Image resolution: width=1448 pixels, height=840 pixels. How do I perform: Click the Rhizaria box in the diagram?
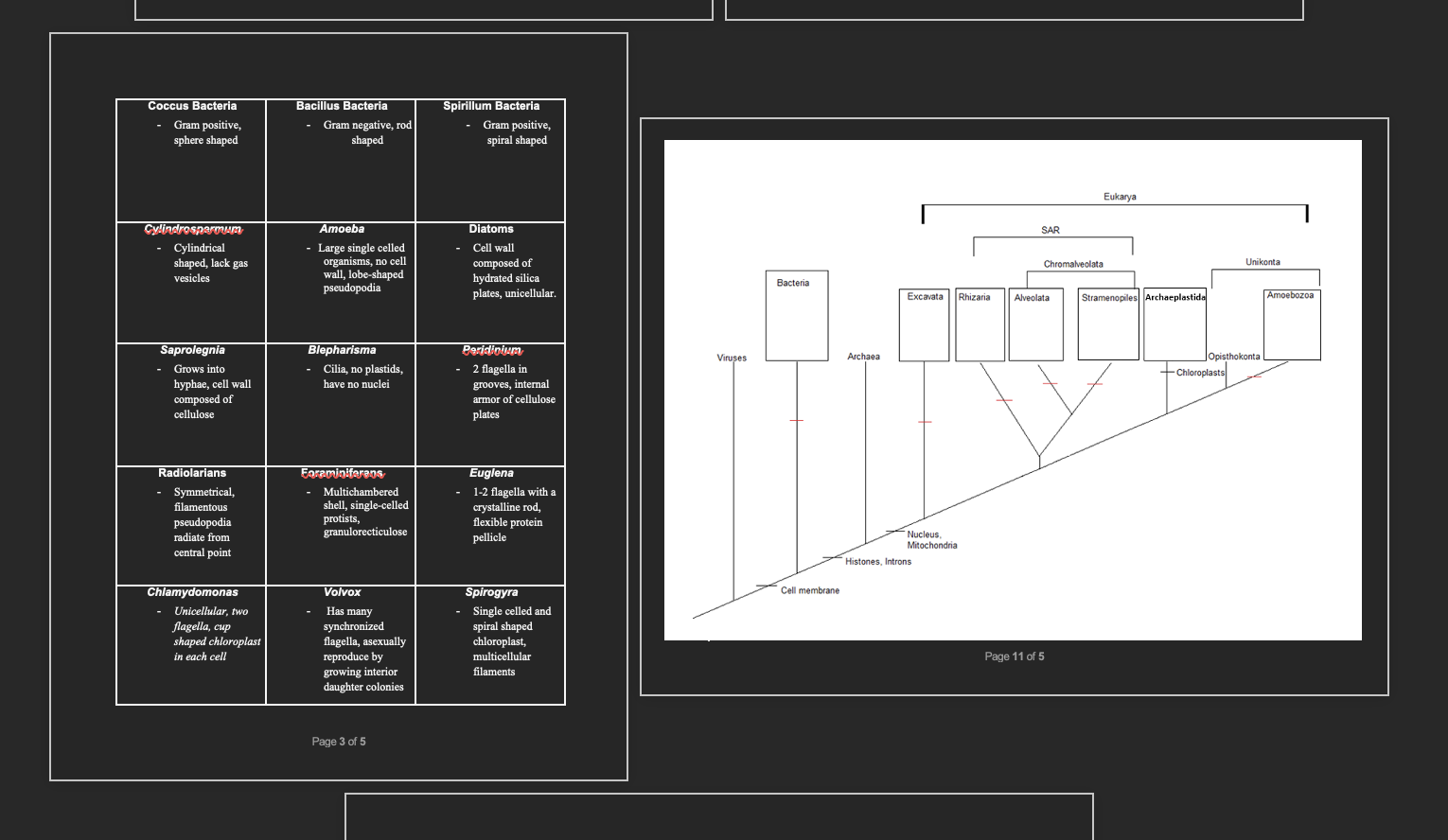pos(979,324)
